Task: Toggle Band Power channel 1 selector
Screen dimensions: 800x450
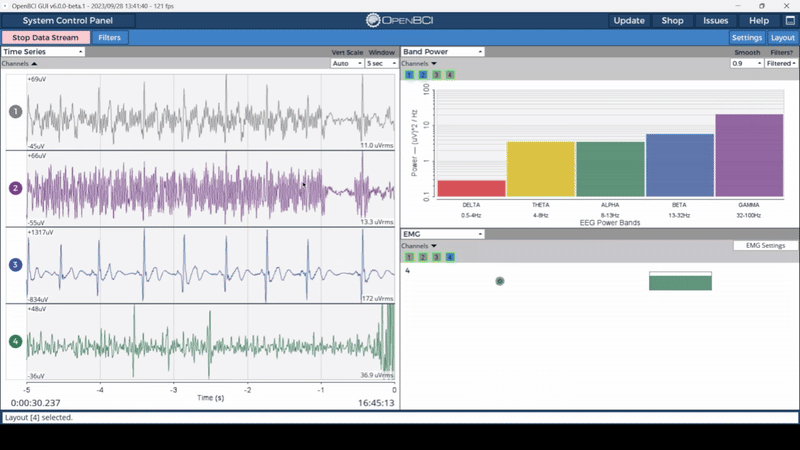Action: pos(409,74)
